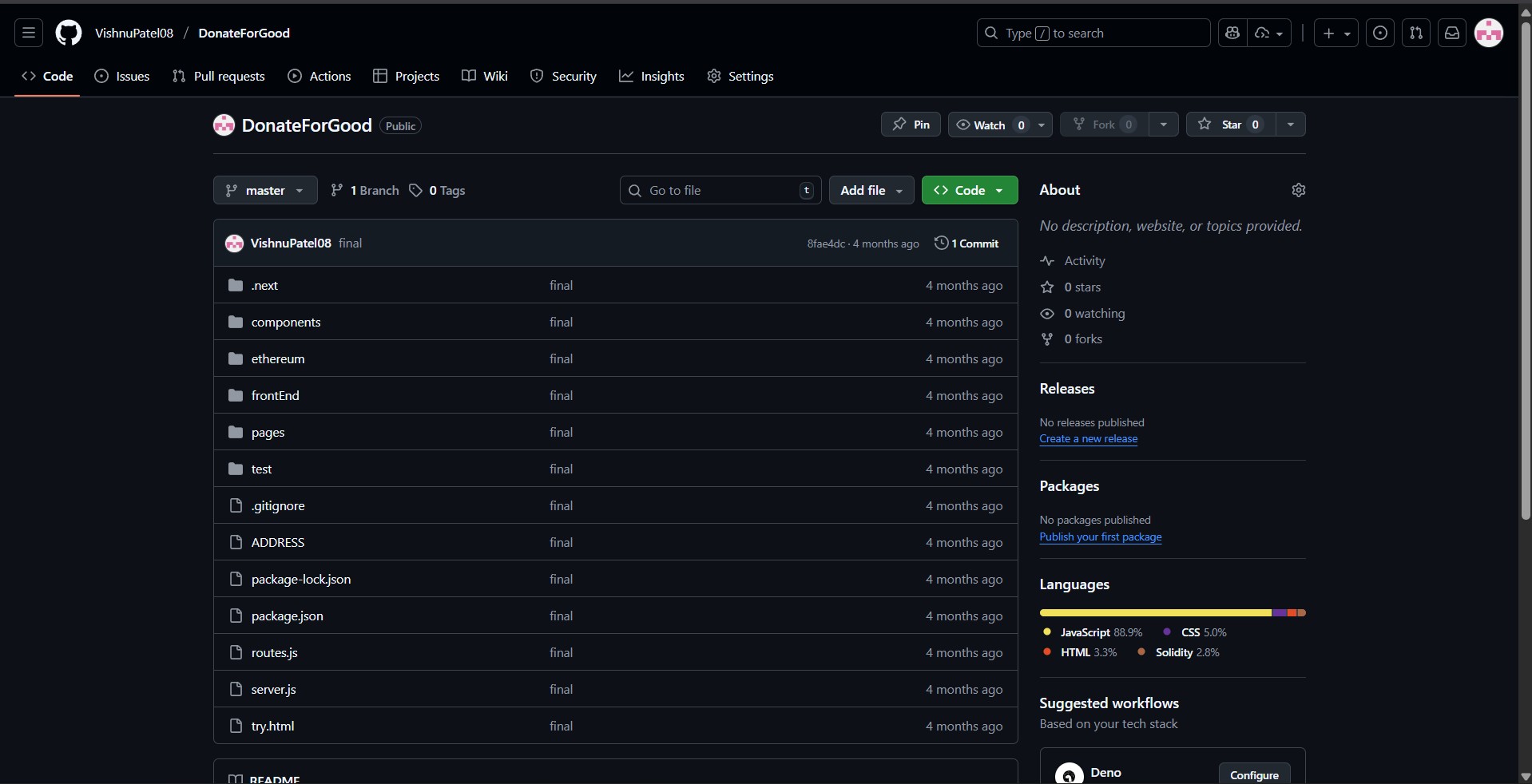Open the 1 Commit history link
Screen dimensions: 1532x784
click(966, 244)
